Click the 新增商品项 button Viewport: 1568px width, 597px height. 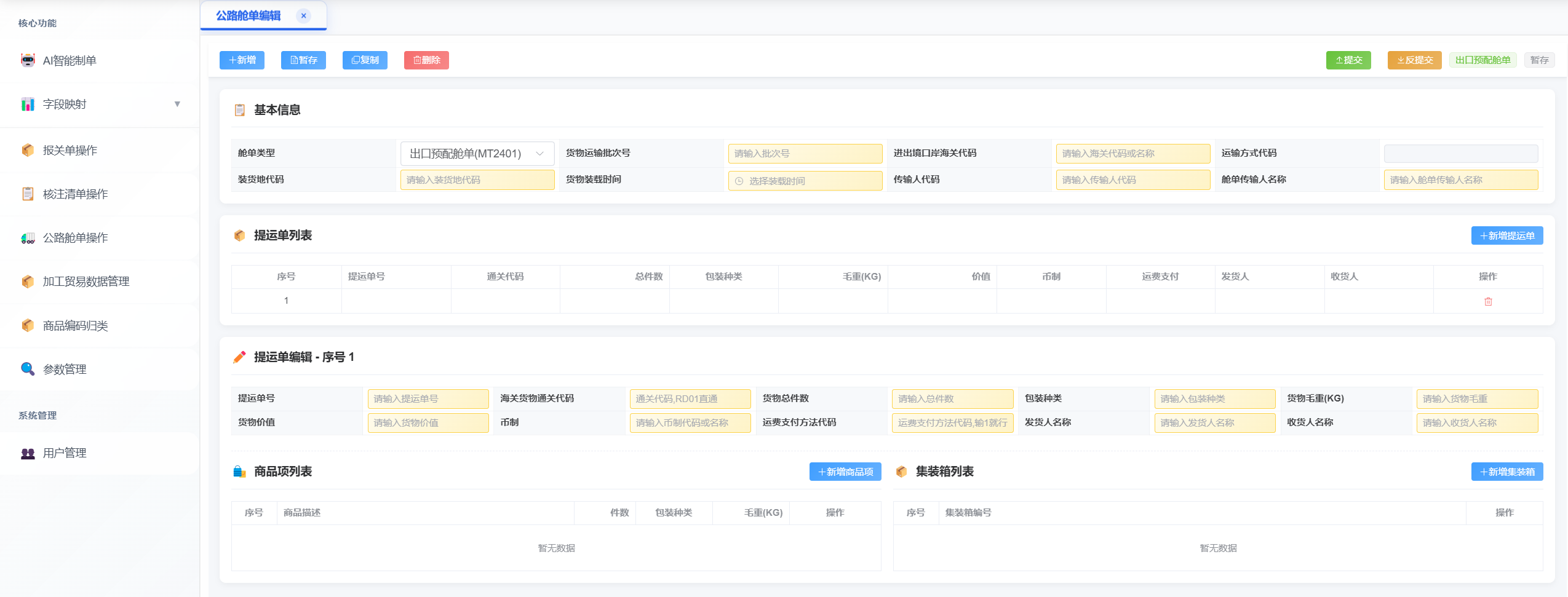coord(845,472)
